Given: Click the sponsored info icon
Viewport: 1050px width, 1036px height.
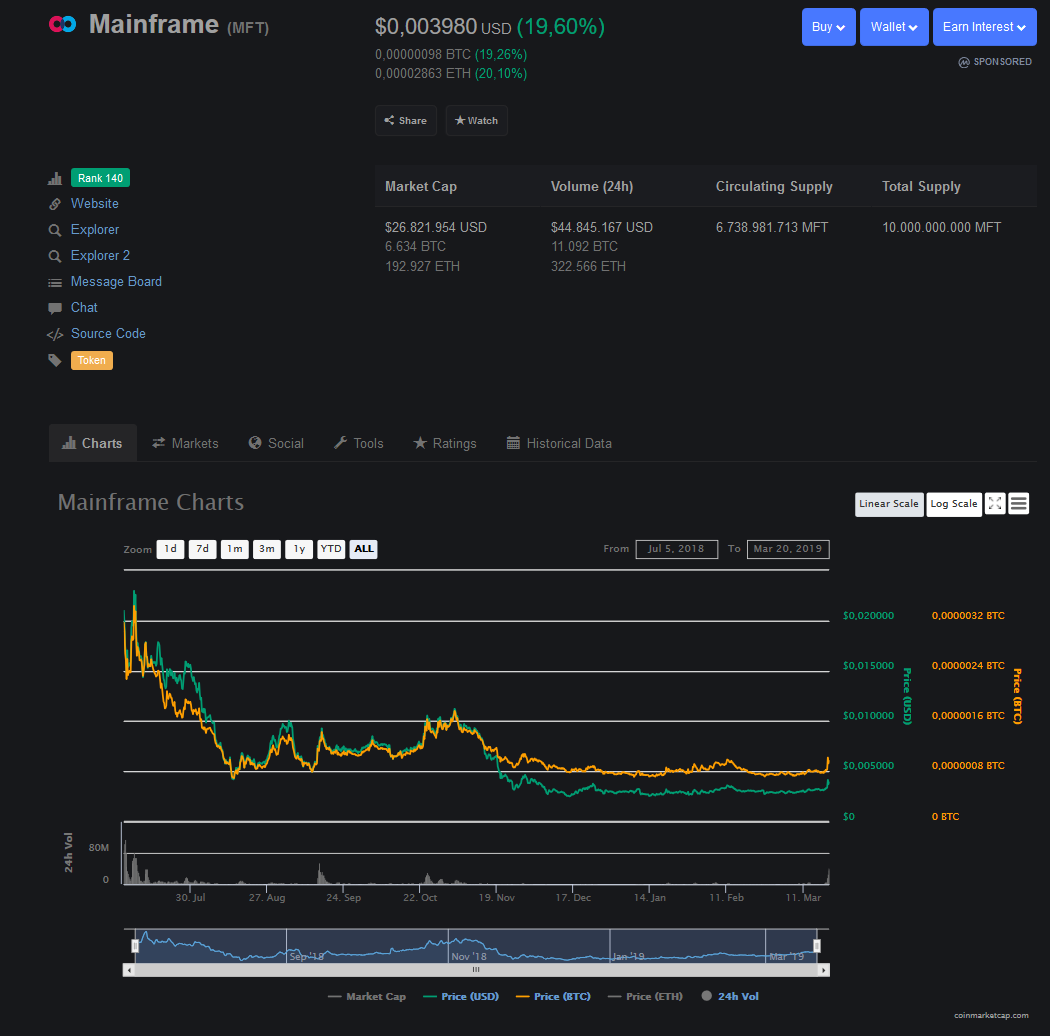Looking at the screenshot, I should (964, 62).
